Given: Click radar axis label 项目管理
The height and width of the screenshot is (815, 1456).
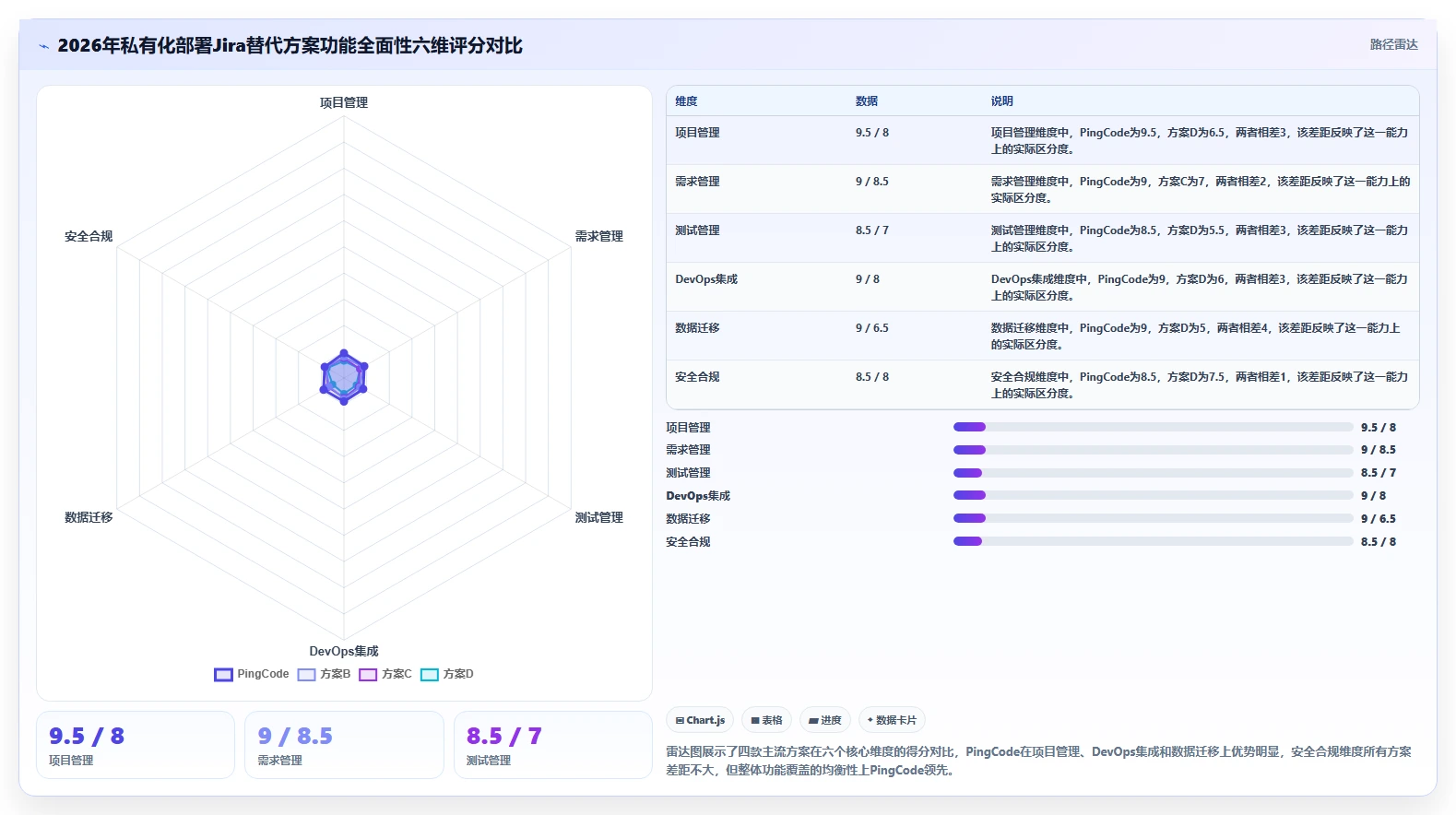Looking at the screenshot, I should (x=344, y=103).
